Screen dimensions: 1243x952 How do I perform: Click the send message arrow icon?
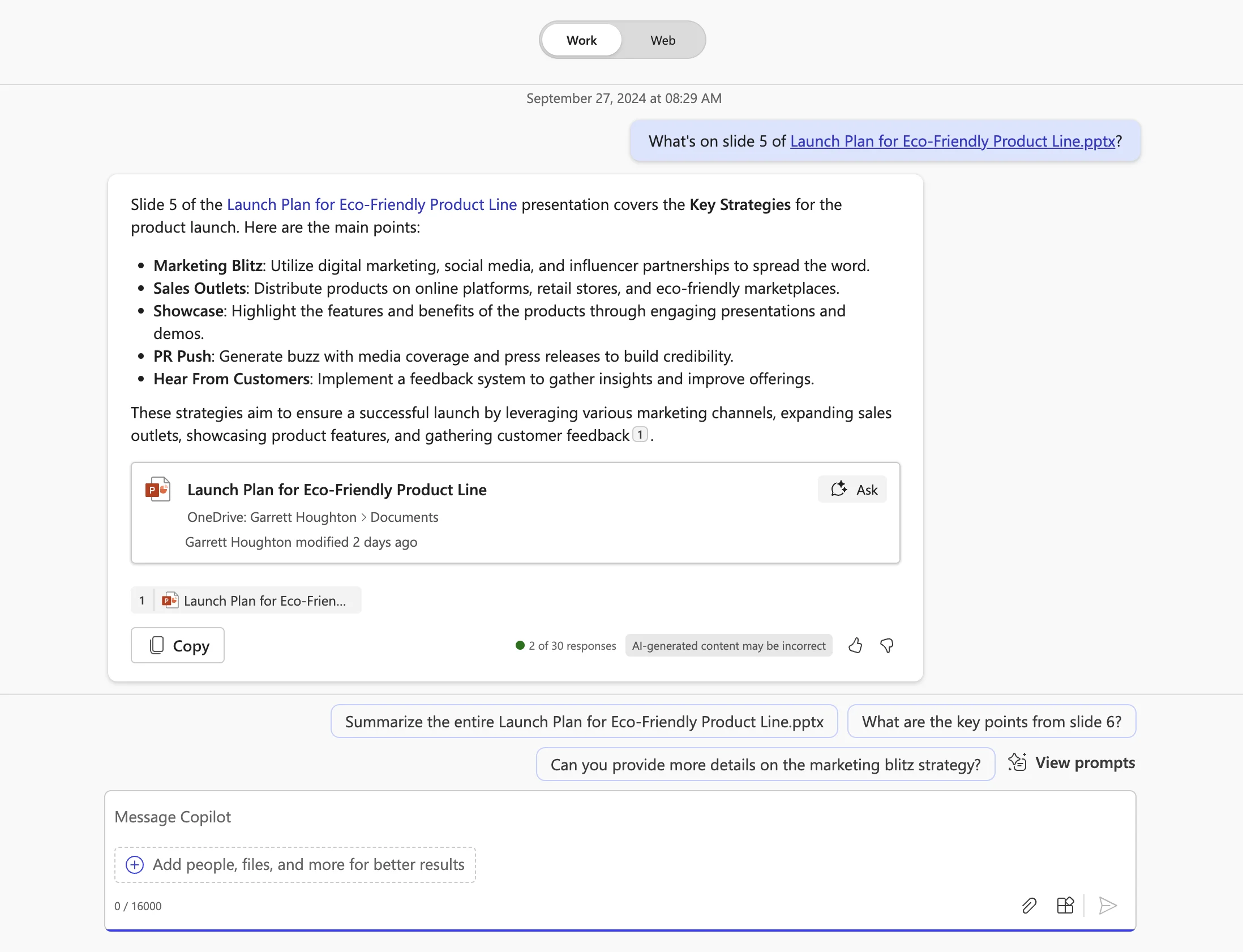click(1107, 906)
